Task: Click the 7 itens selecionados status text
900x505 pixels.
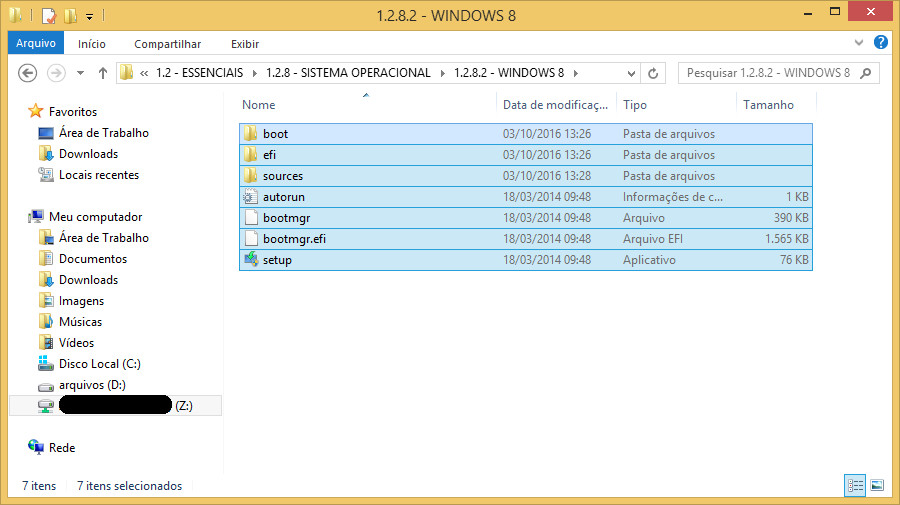Action: click(130, 485)
